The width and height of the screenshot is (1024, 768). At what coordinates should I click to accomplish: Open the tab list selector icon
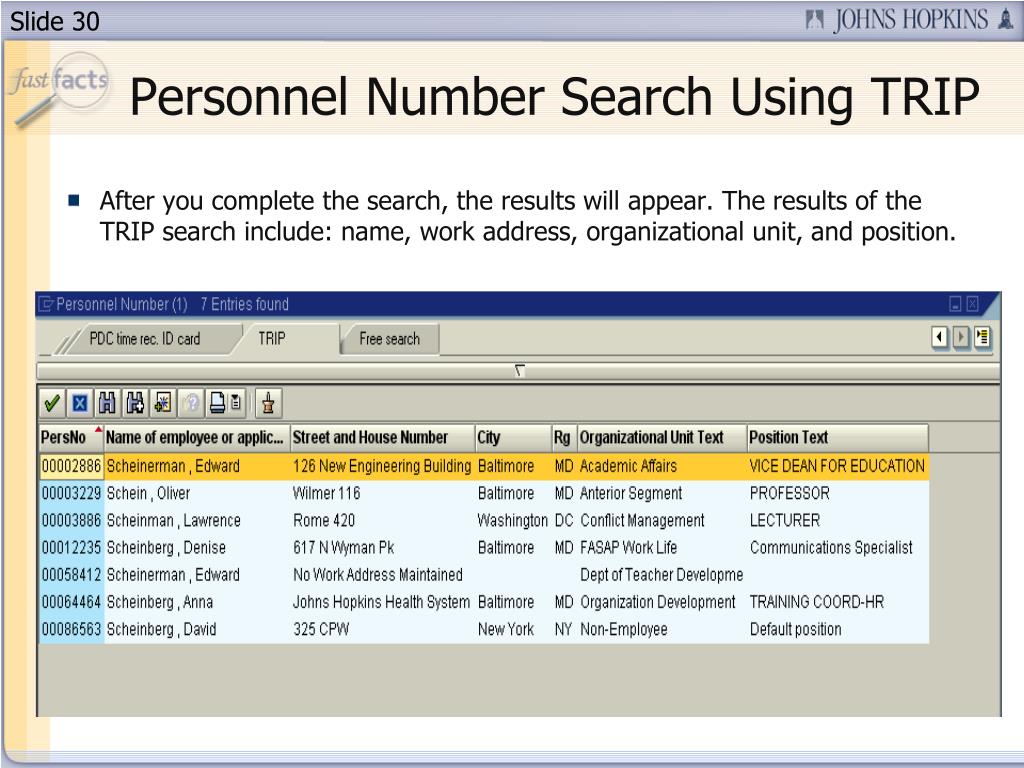click(x=982, y=338)
